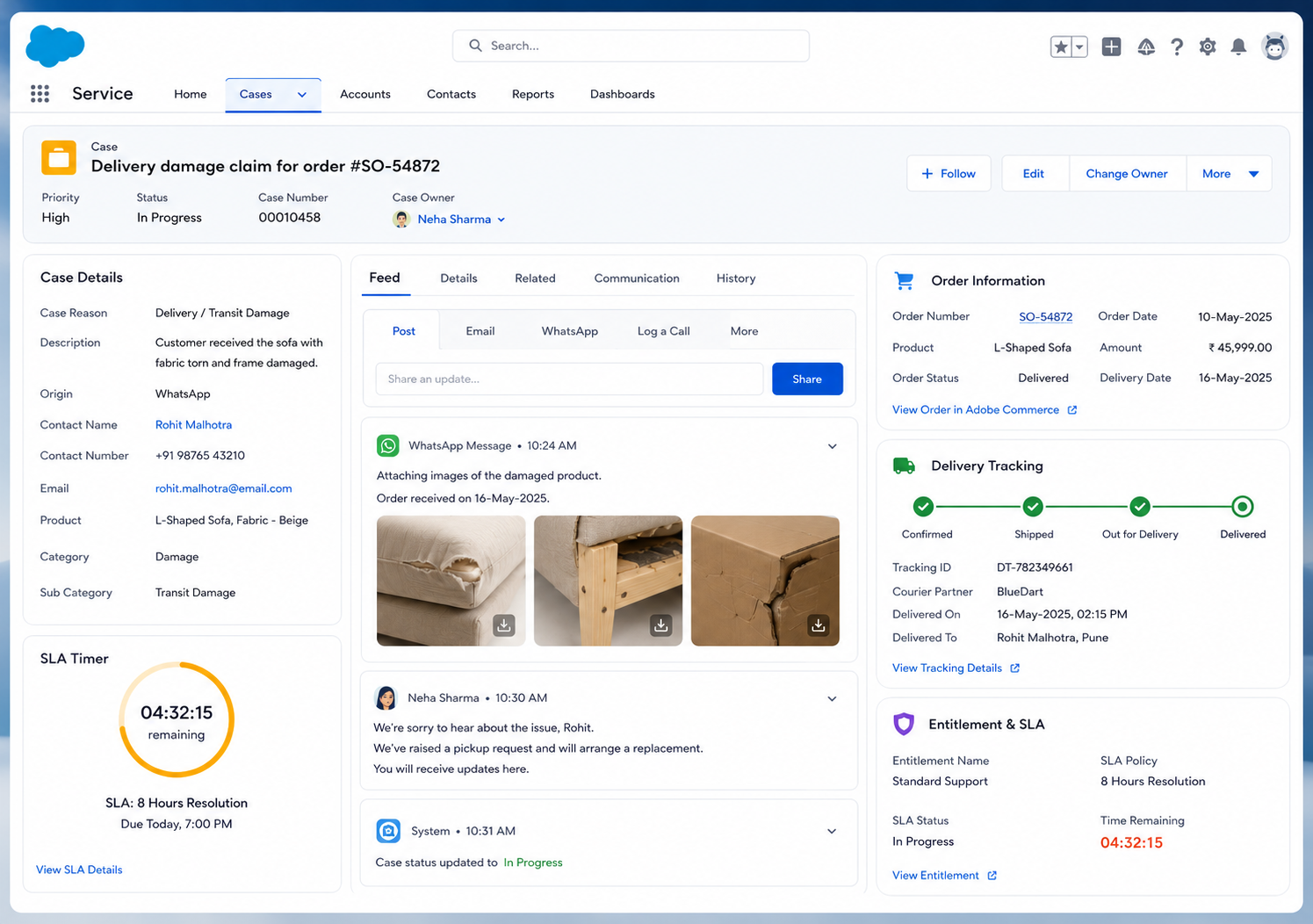Download the torn sofa cushion image
This screenshot has height=924, width=1313.
503,625
